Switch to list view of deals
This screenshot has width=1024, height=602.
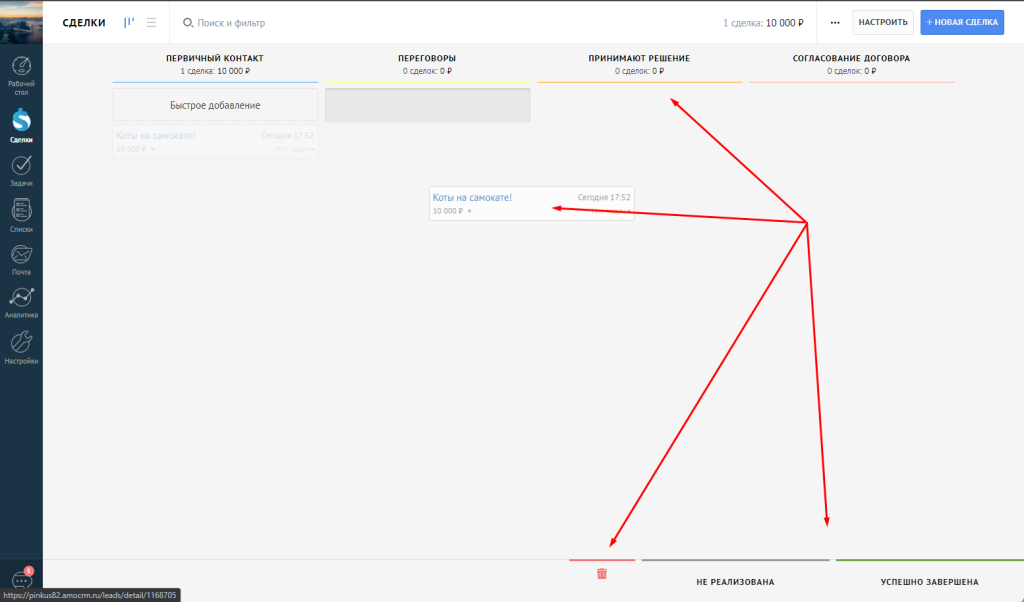pos(151,22)
